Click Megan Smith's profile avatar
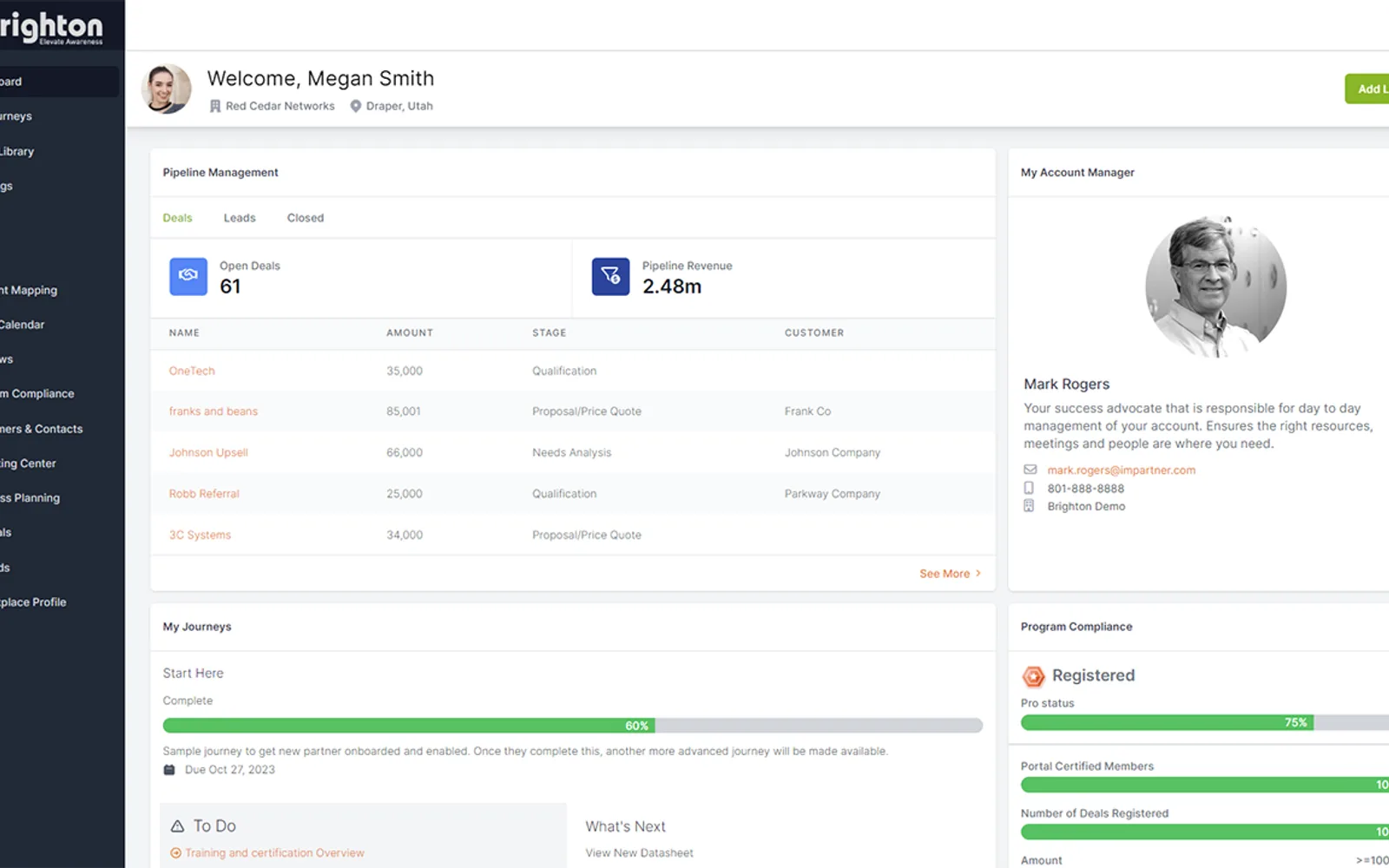Image resolution: width=1389 pixels, height=868 pixels. (166, 89)
